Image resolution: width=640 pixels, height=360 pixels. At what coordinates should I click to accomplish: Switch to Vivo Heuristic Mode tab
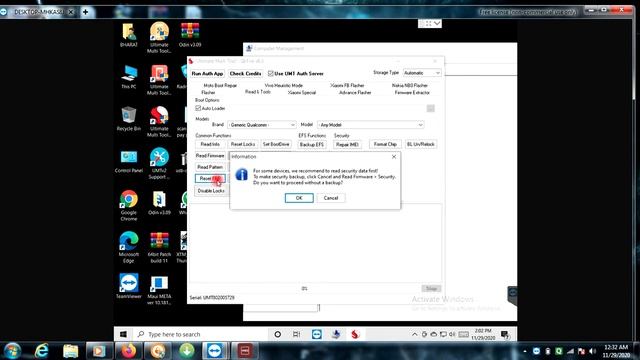(284, 85)
